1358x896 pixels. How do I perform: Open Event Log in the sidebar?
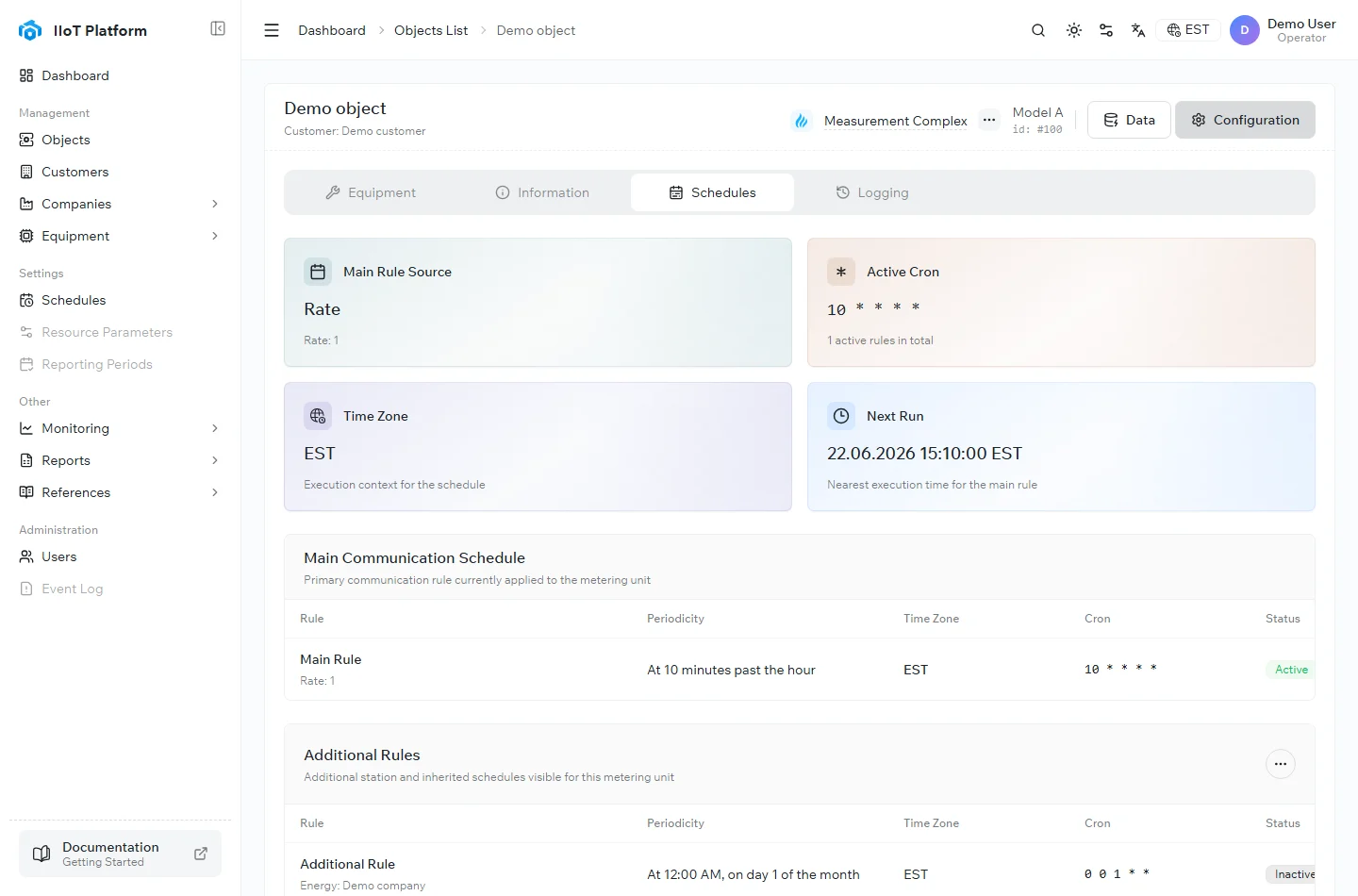pyautogui.click(x=120, y=589)
